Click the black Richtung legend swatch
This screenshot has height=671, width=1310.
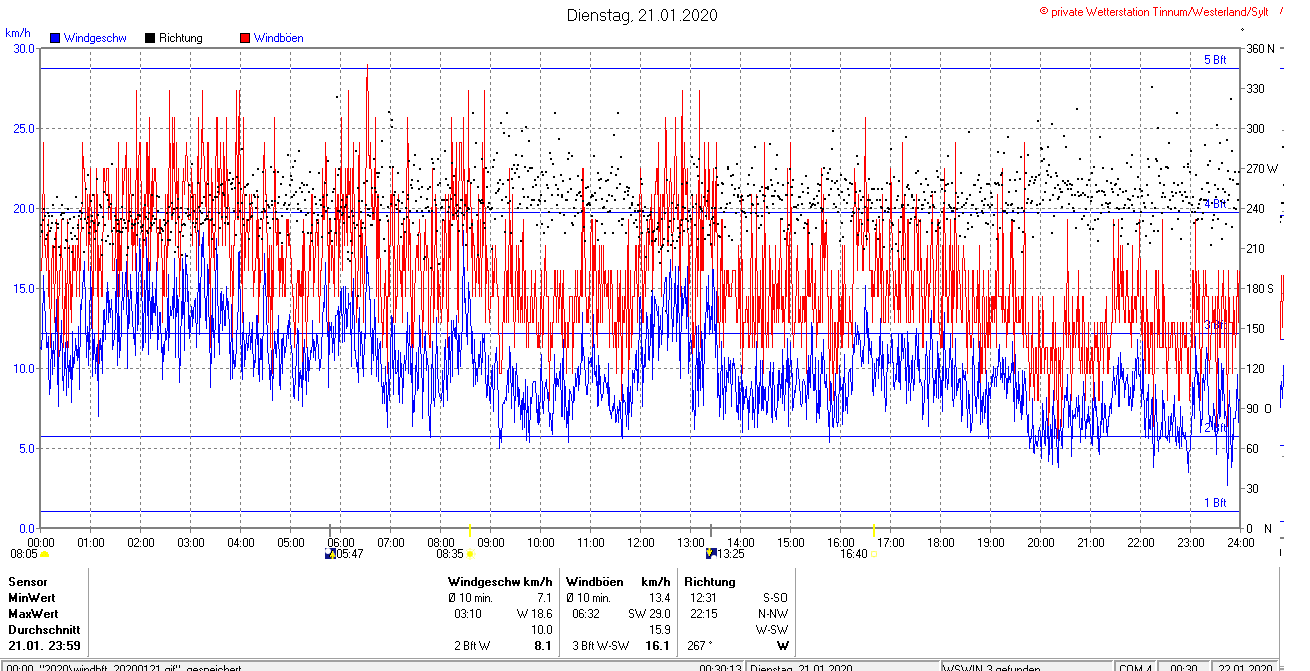[x=150, y=38]
